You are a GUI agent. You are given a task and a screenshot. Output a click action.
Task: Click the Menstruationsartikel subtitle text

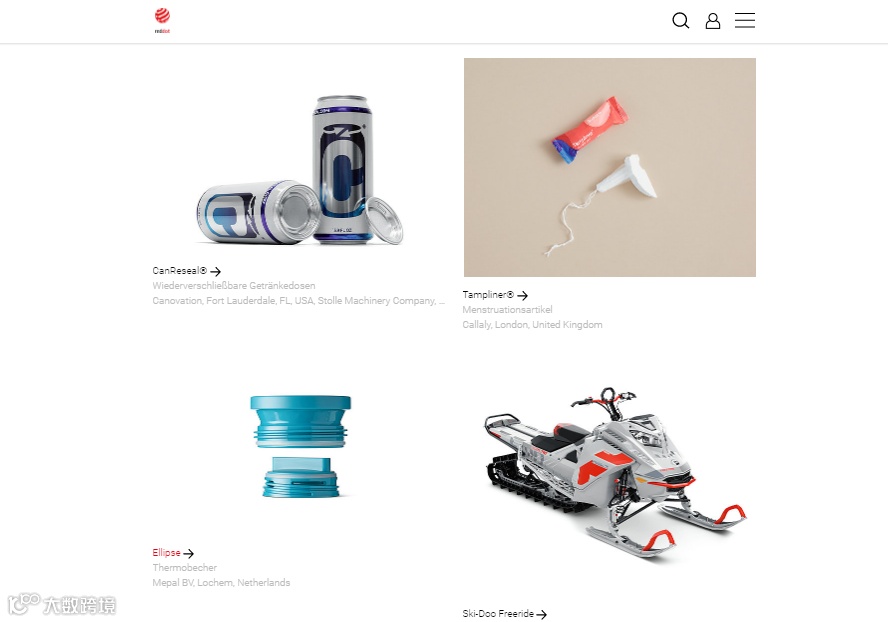[507, 309]
